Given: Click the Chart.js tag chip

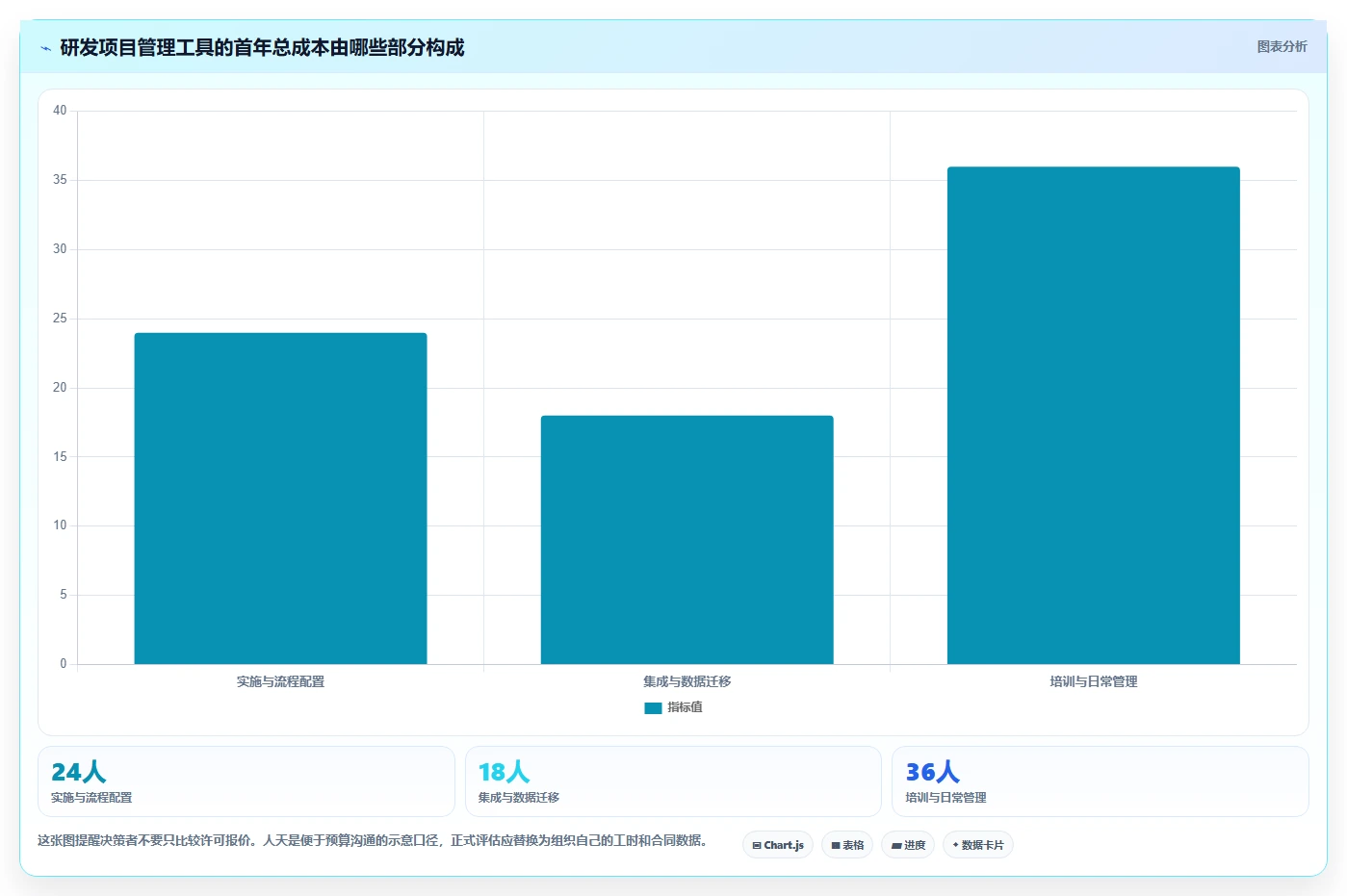Looking at the screenshot, I should pyautogui.click(x=778, y=845).
